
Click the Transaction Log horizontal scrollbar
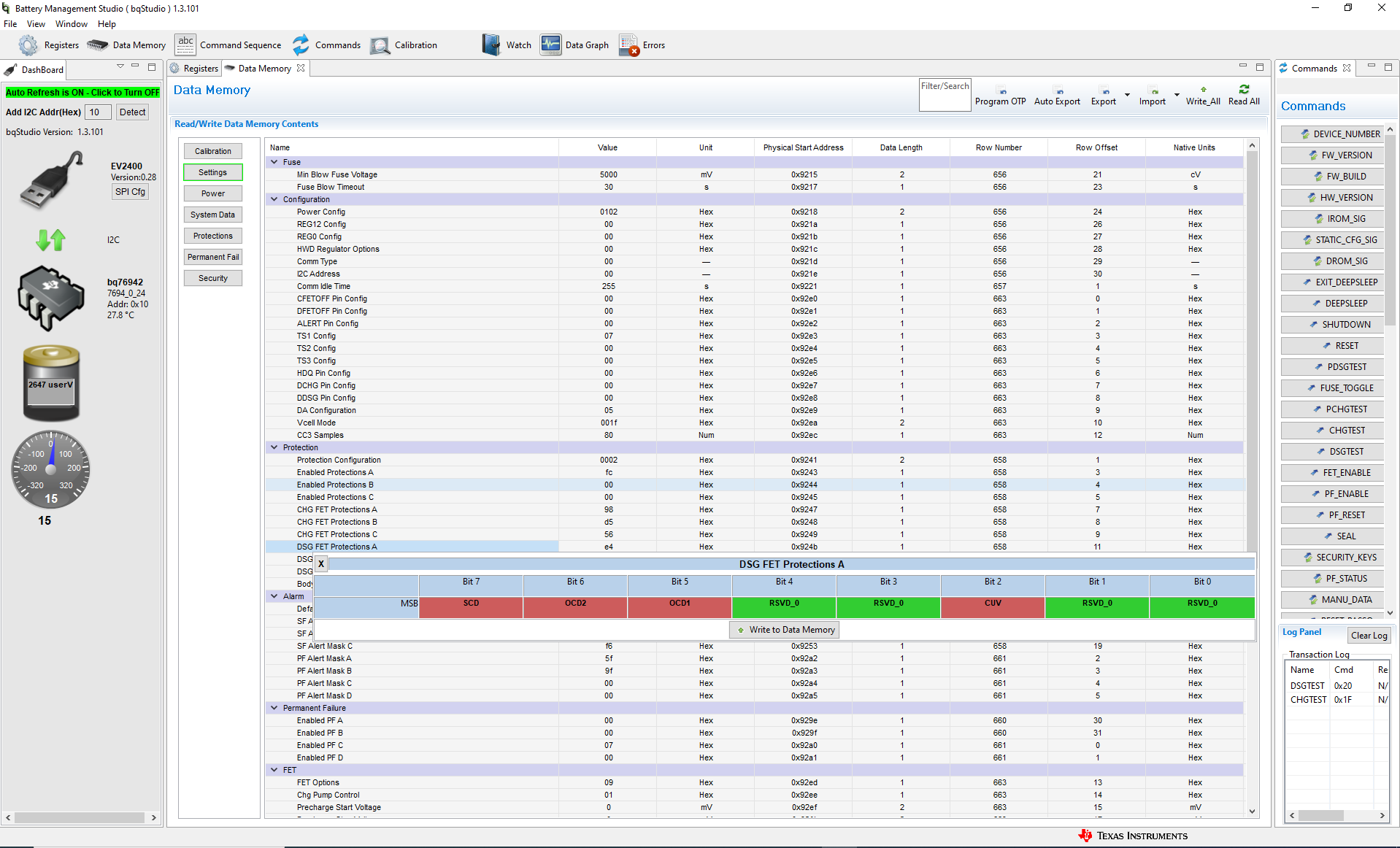tap(1336, 815)
